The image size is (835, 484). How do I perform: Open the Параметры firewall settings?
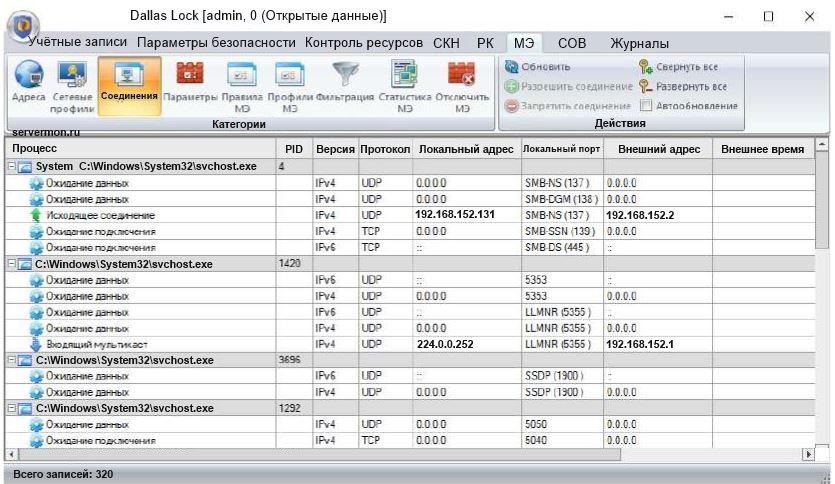190,81
